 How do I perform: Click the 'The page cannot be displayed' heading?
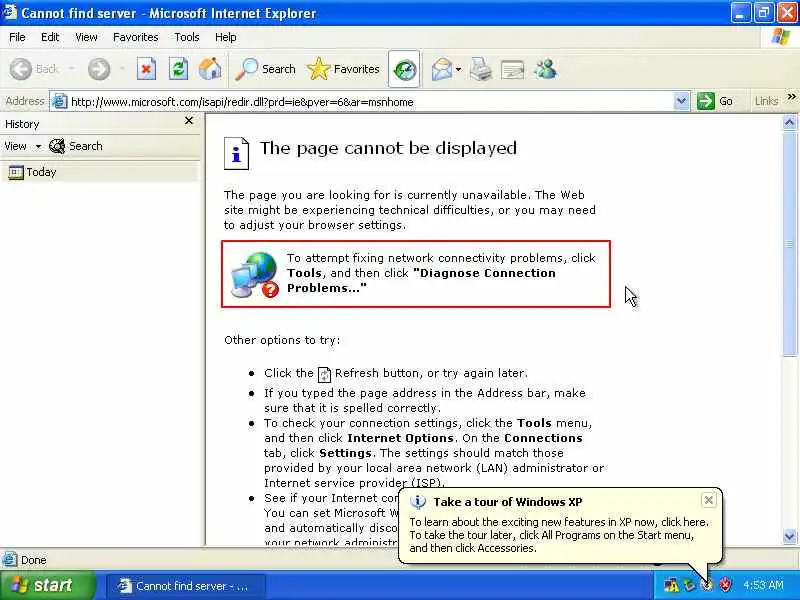click(x=388, y=148)
